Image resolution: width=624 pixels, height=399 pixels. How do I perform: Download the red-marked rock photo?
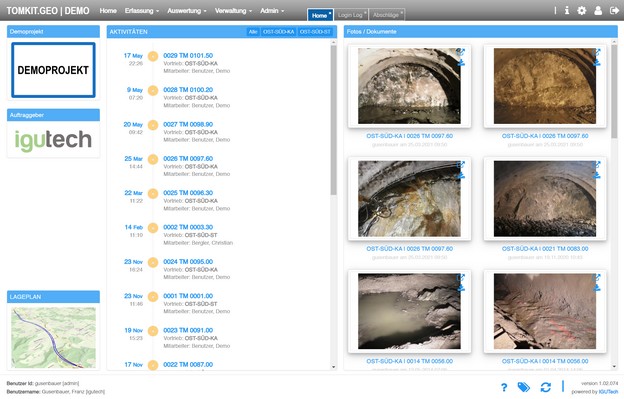pos(596,288)
